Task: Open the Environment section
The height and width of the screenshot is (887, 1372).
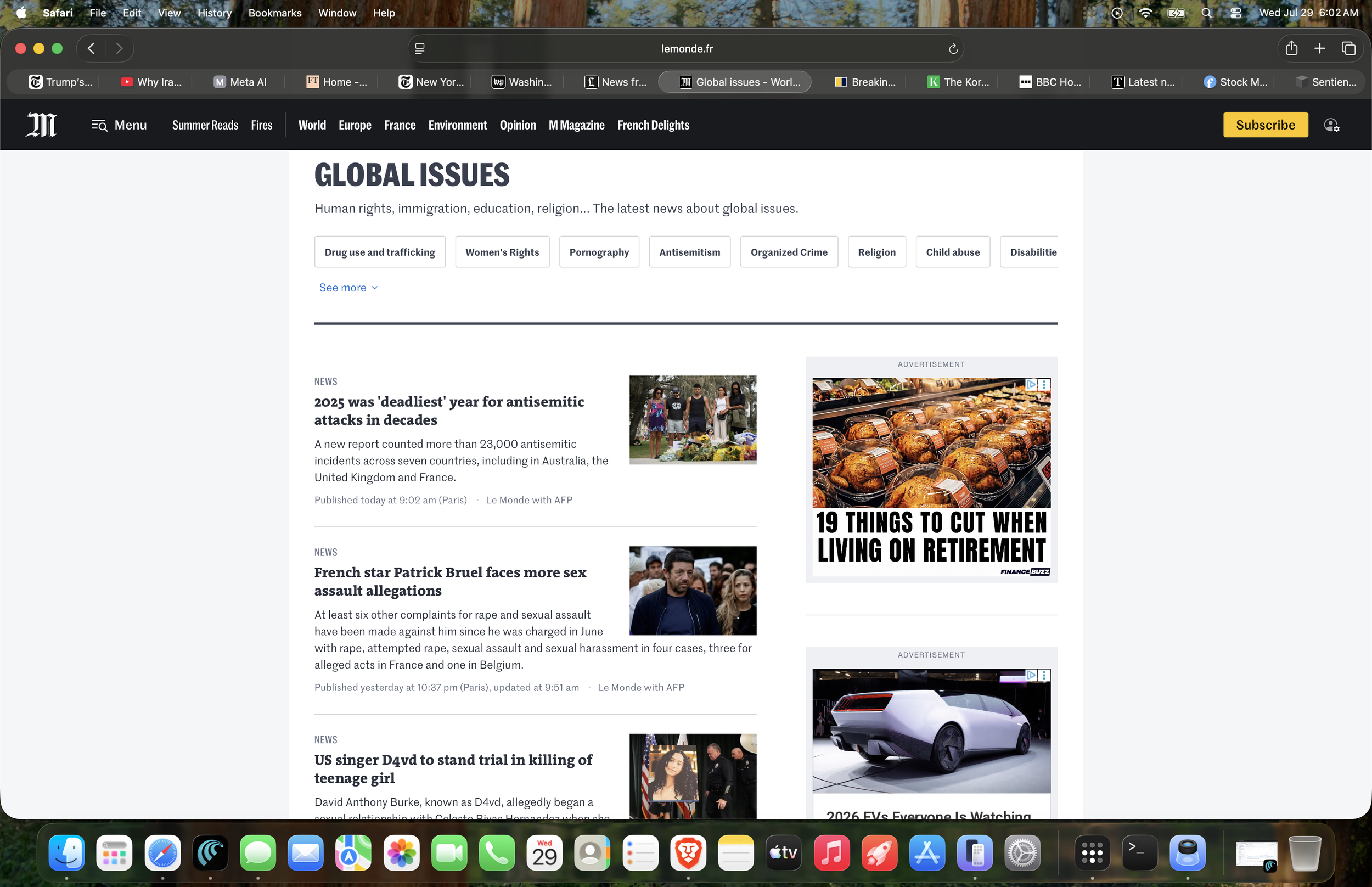Action: (458, 125)
